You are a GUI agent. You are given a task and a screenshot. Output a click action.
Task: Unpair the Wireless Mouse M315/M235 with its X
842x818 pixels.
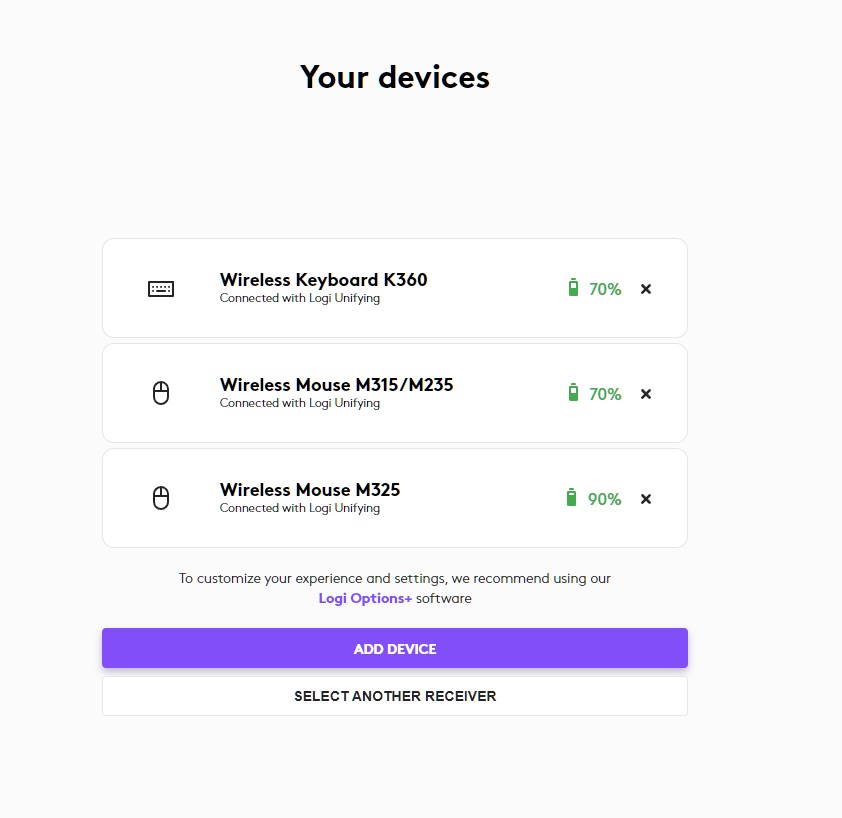(646, 394)
